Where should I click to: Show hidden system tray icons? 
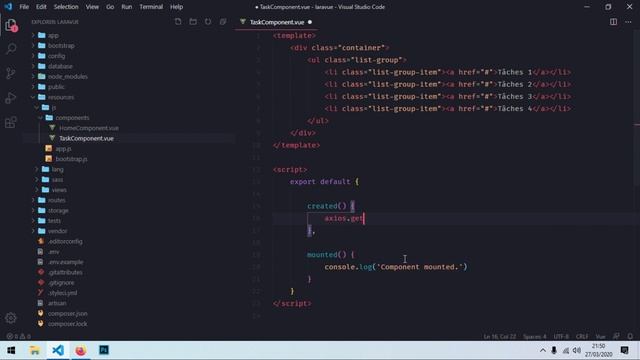[x=542, y=350]
